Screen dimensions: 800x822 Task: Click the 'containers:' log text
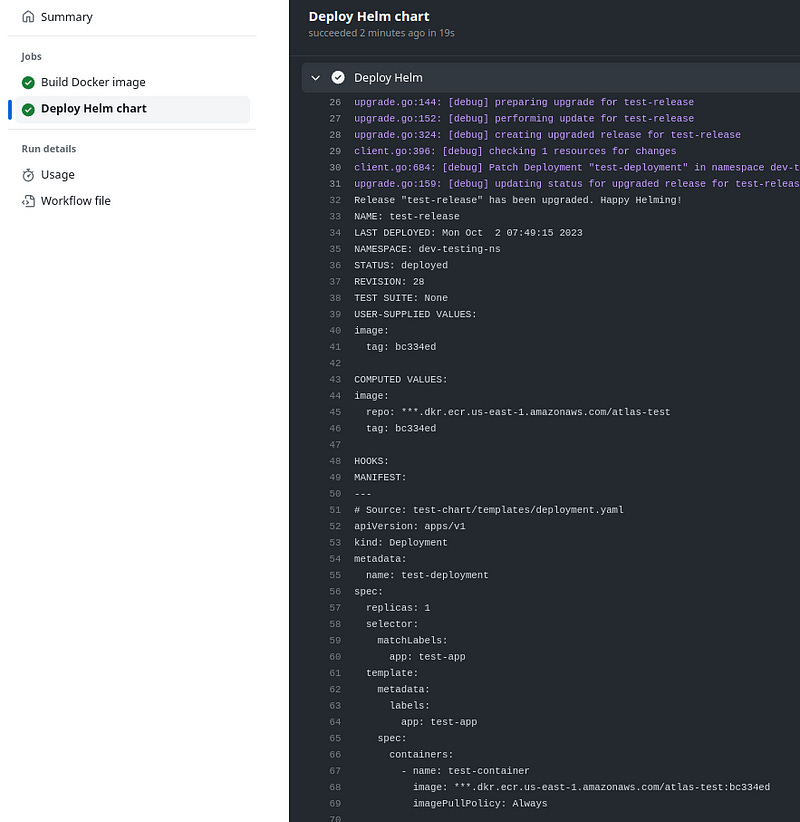click(x=421, y=755)
